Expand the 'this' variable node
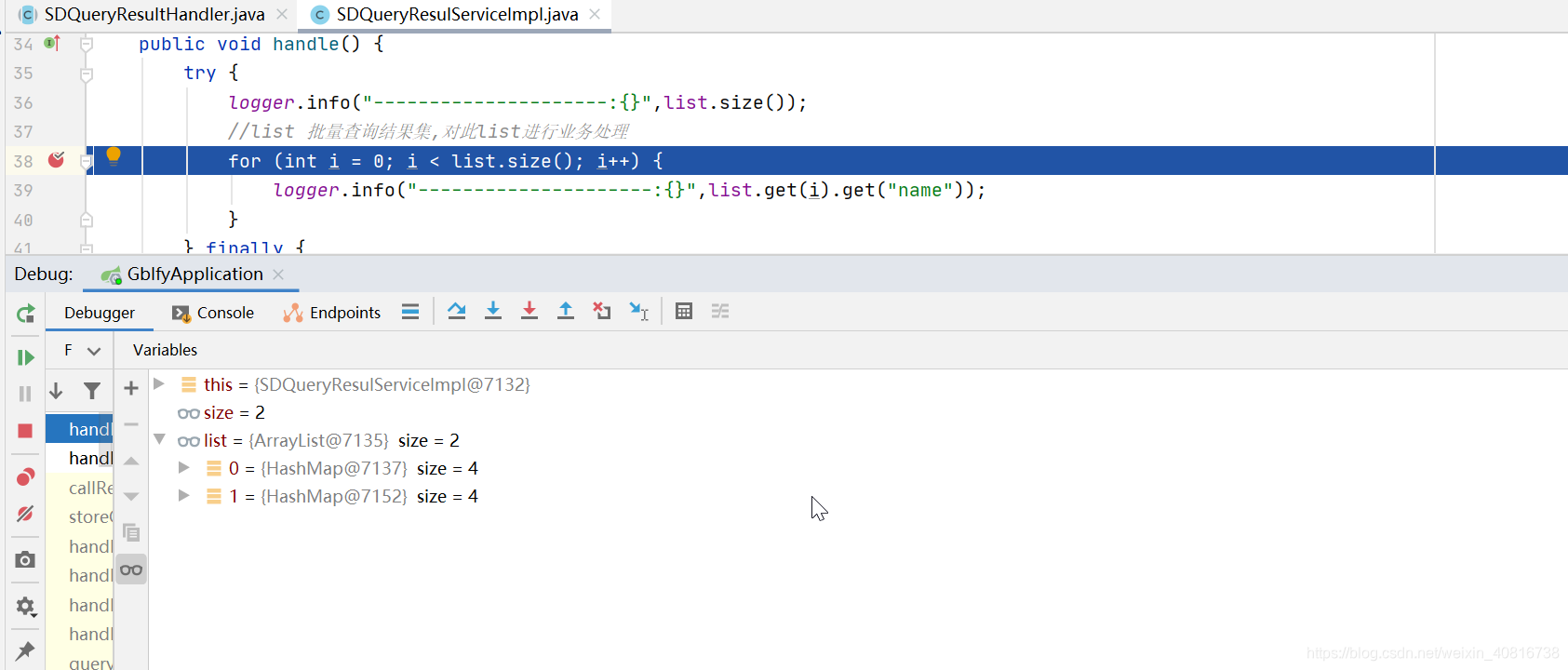 (159, 383)
